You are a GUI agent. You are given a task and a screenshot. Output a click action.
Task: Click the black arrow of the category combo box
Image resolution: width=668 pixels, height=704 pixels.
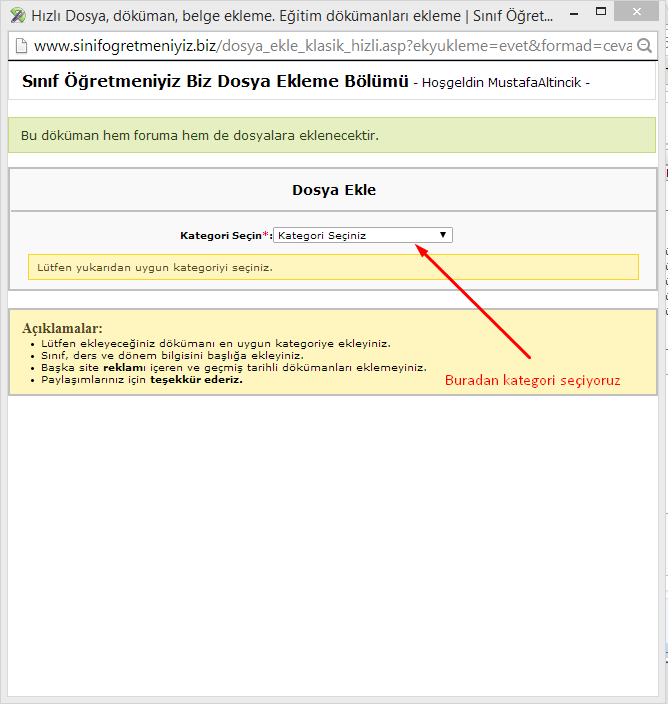(443, 235)
